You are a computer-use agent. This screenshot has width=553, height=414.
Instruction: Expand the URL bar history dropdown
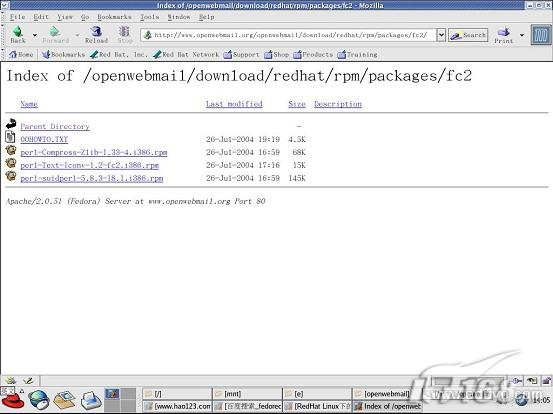pos(441,35)
